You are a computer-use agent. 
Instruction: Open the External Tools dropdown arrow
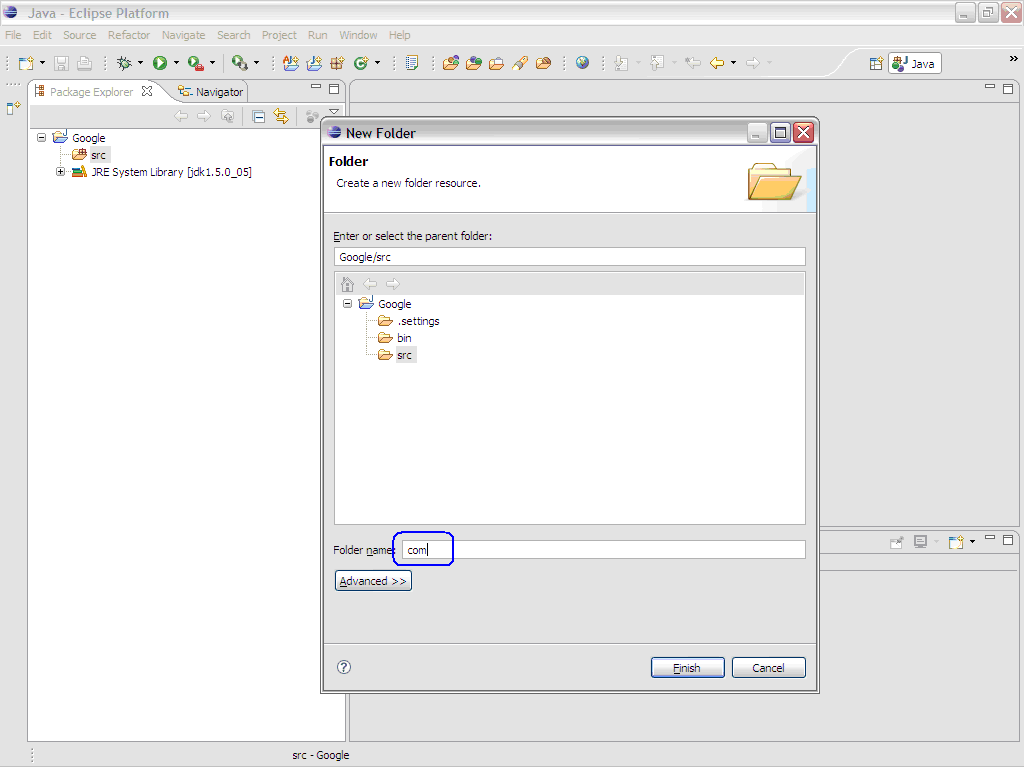[212, 63]
